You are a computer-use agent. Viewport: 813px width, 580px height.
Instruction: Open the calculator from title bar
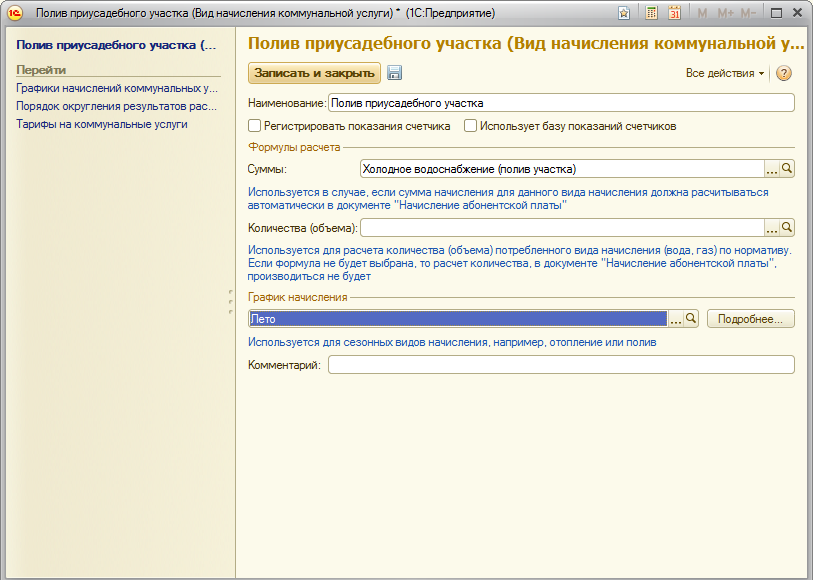pyautogui.click(x=652, y=13)
